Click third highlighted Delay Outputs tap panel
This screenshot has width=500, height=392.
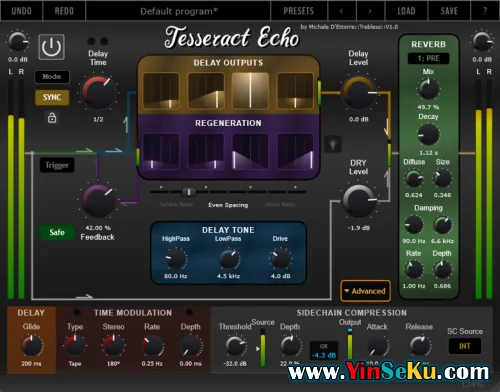250,91
